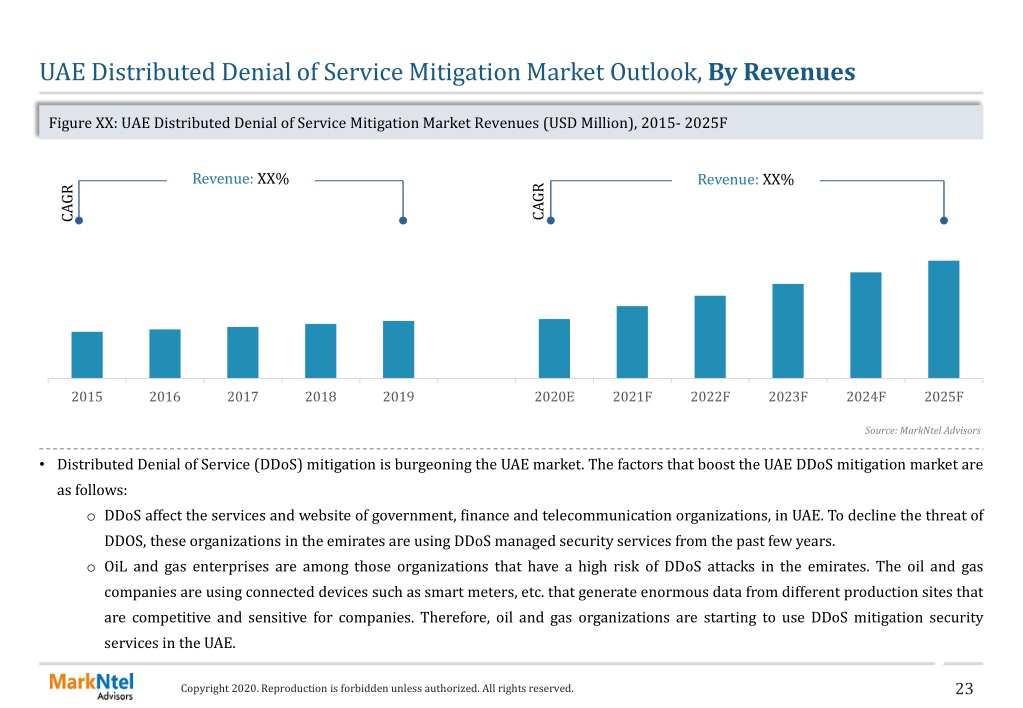Click the 2017 axis label
Image resolution: width=1023 pixels, height=708 pixels.
(x=243, y=397)
